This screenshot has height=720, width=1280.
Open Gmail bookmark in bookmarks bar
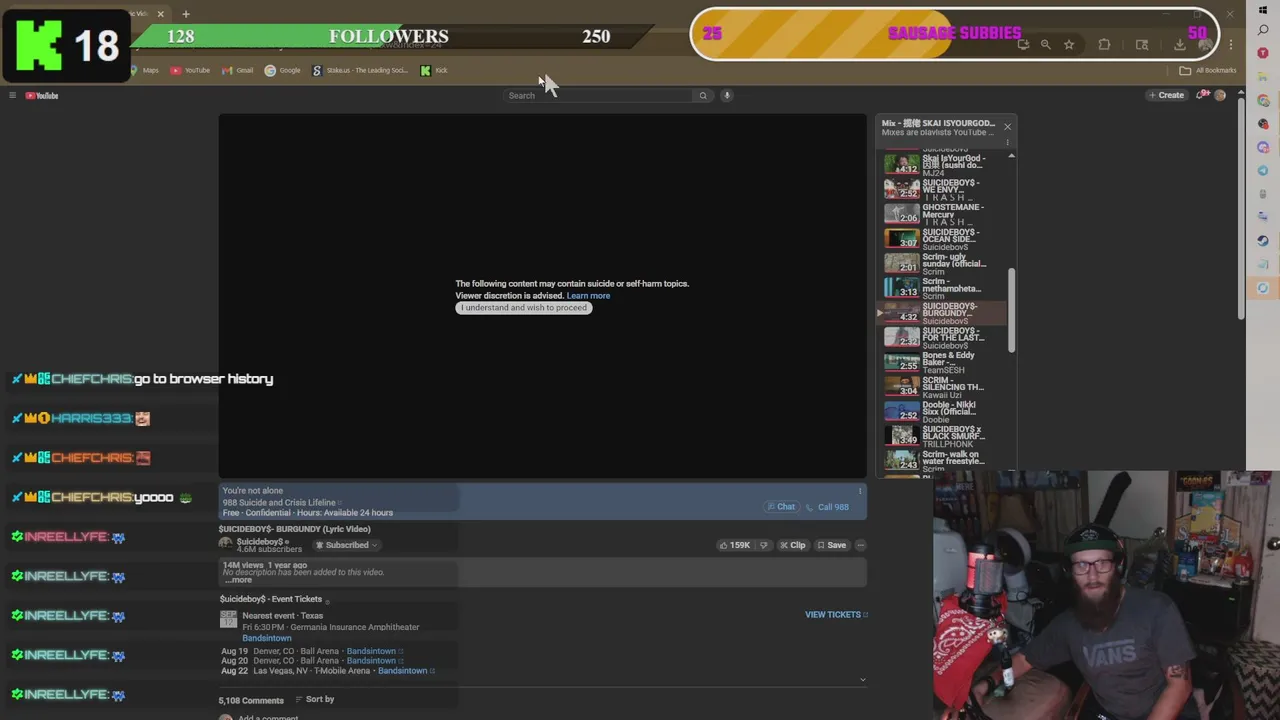pos(238,70)
